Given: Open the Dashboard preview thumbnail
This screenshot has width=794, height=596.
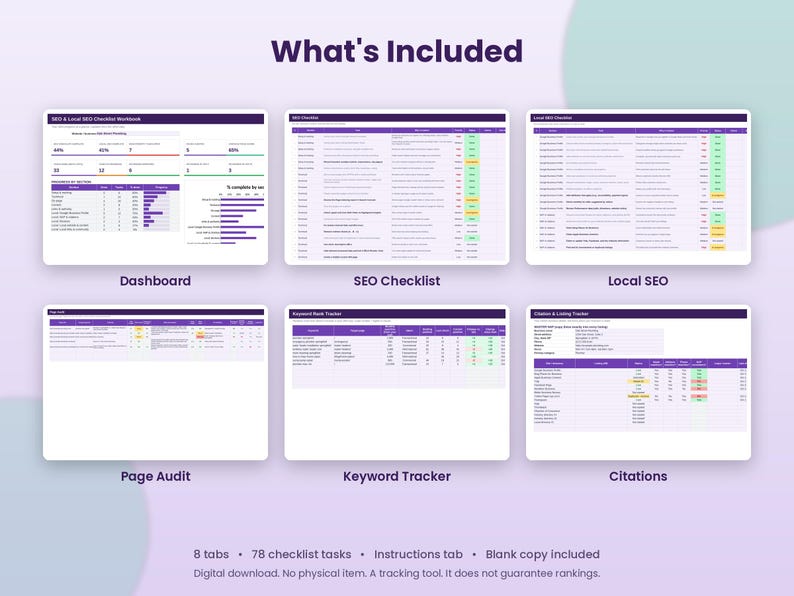Looking at the screenshot, I should [x=155, y=187].
